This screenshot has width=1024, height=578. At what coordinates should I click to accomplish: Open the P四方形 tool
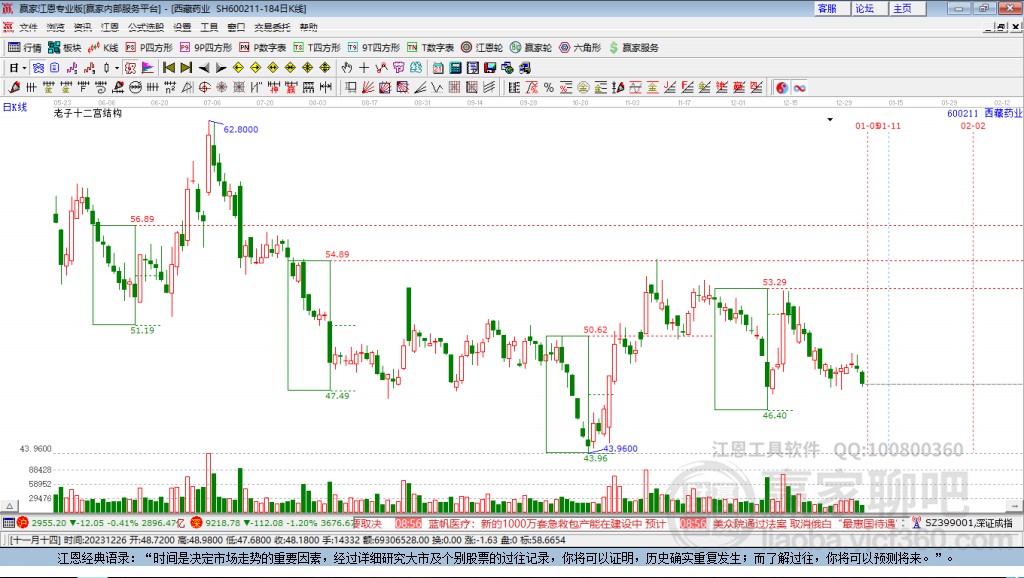(148, 47)
